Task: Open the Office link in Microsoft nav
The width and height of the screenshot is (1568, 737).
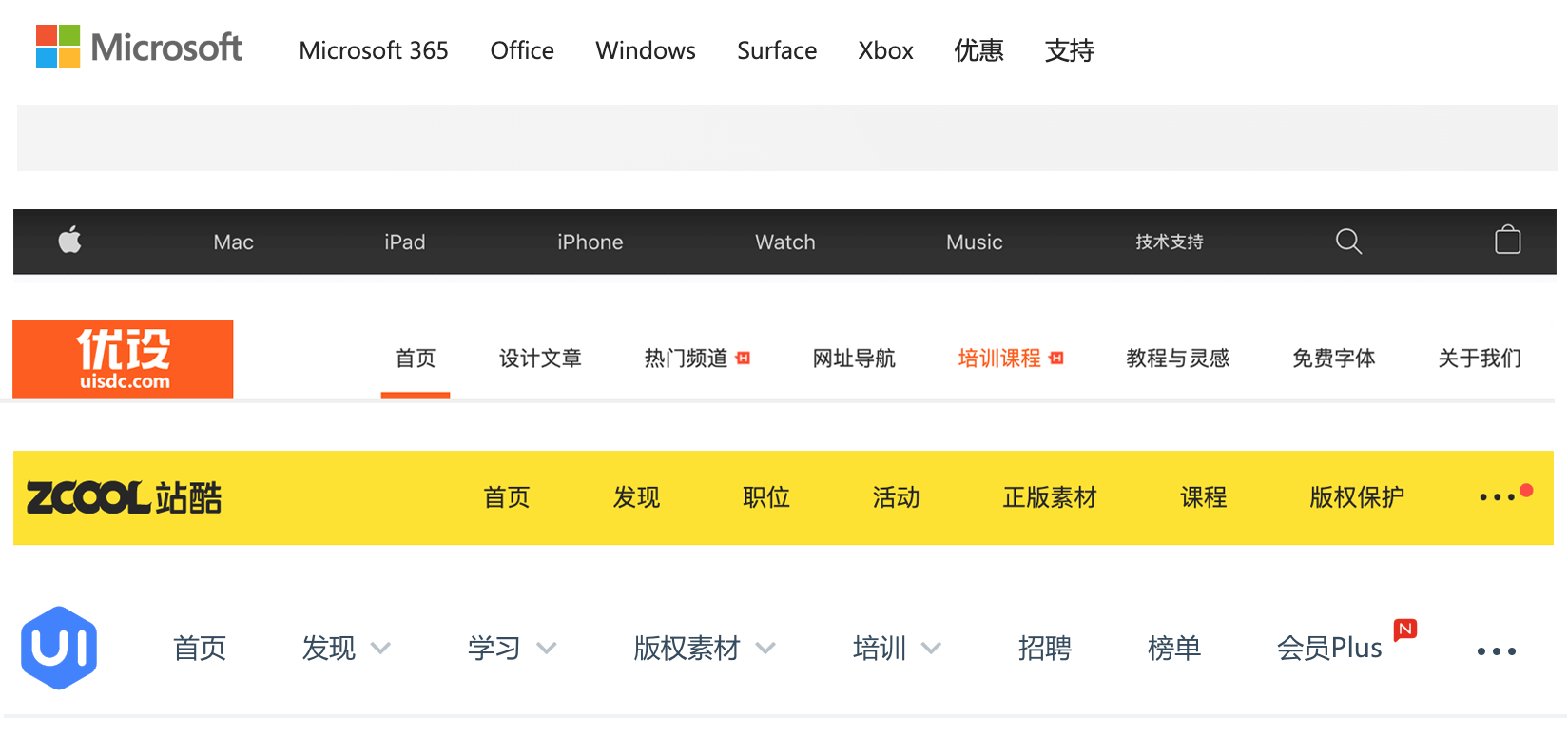Action: tap(522, 50)
